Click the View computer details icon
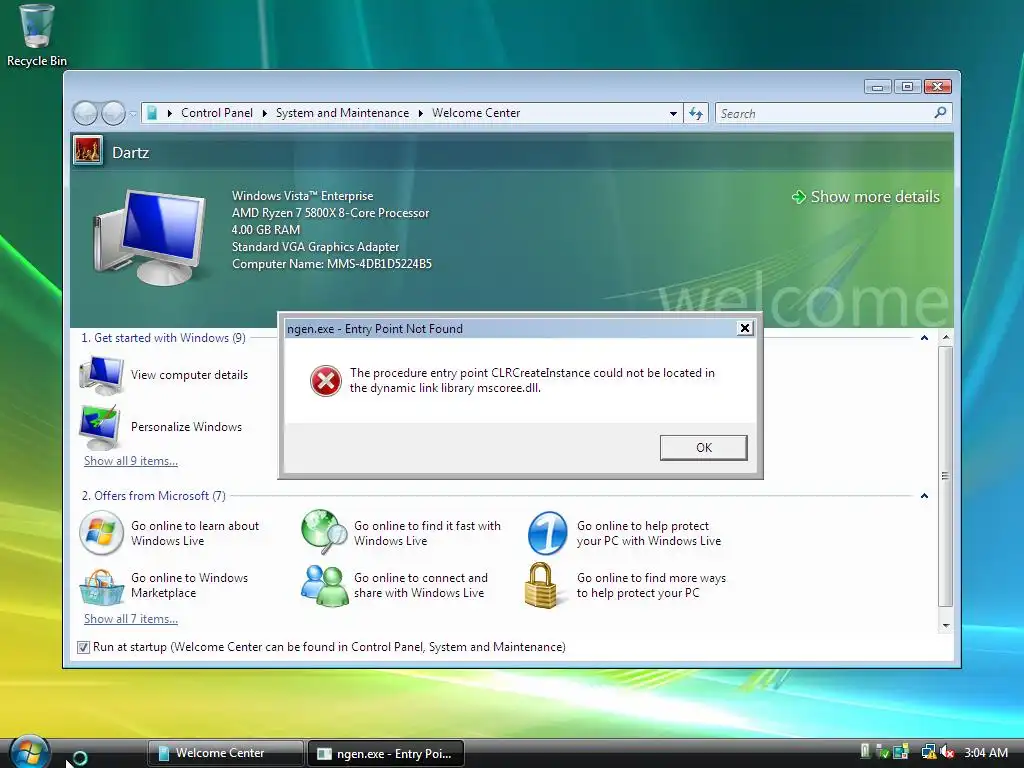The height and width of the screenshot is (768, 1024). (101, 375)
